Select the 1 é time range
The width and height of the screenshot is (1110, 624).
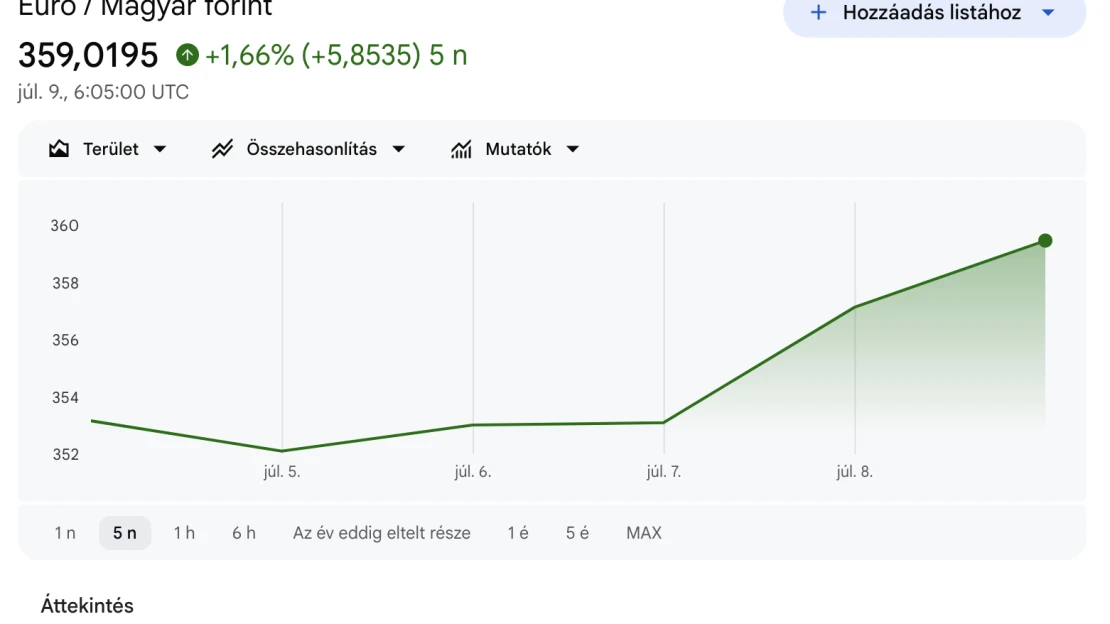[x=518, y=533]
